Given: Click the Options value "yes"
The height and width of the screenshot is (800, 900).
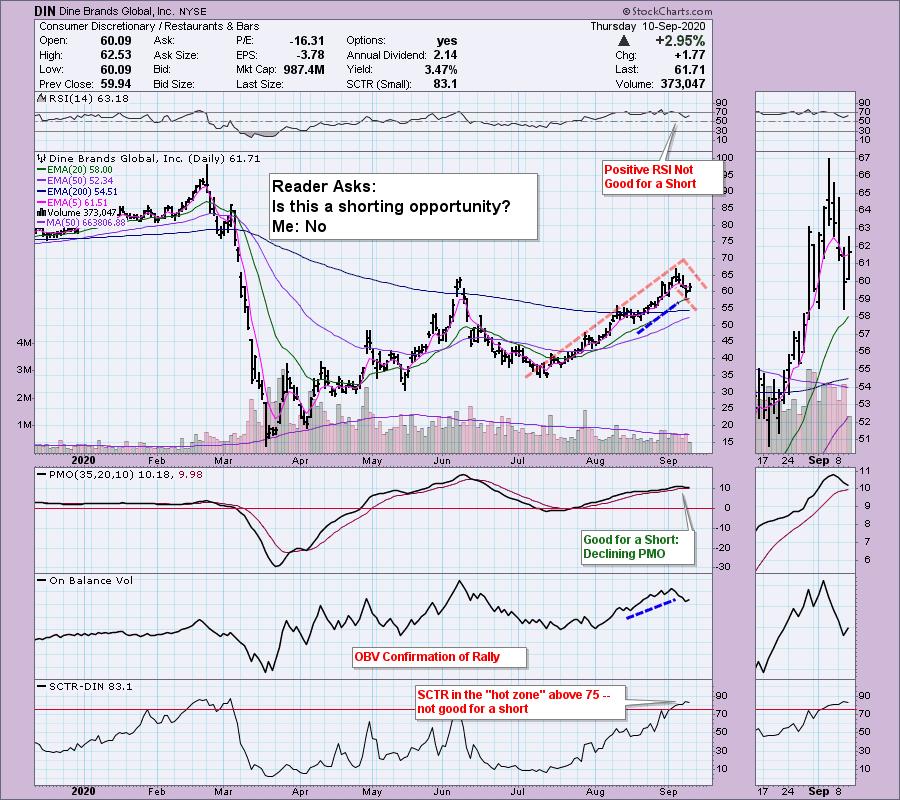Looking at the screenshot, I should pos(447,41).
